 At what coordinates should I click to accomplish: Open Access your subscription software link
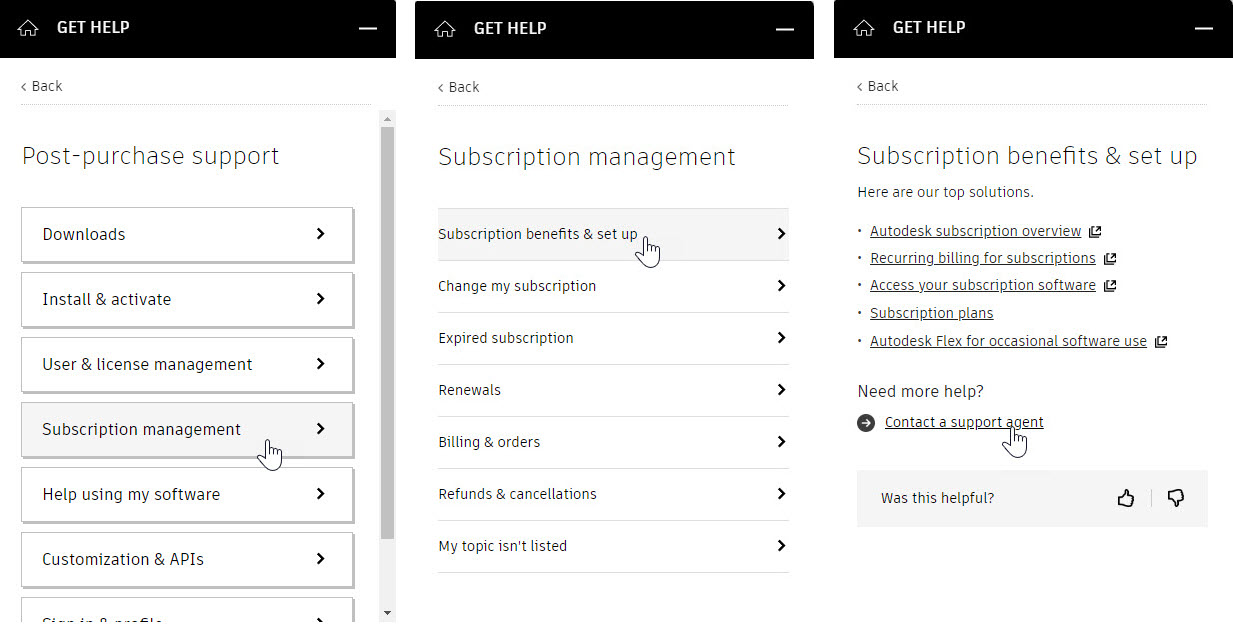(983, 285)
